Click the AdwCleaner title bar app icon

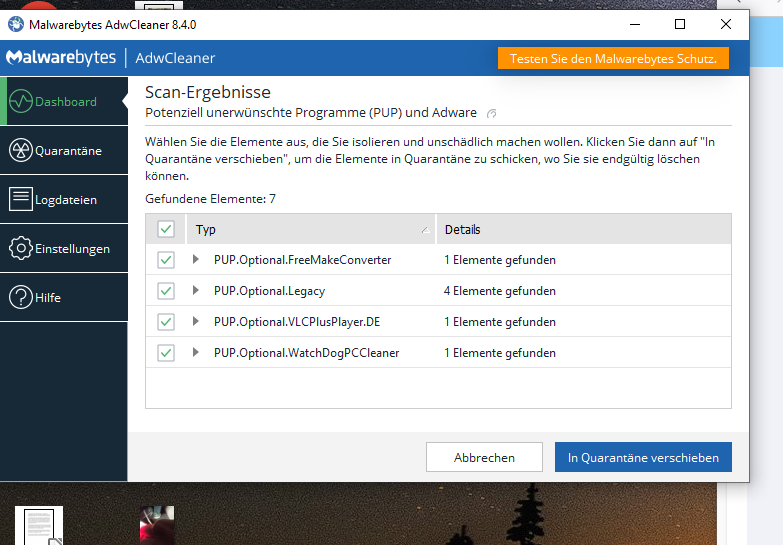16,24
